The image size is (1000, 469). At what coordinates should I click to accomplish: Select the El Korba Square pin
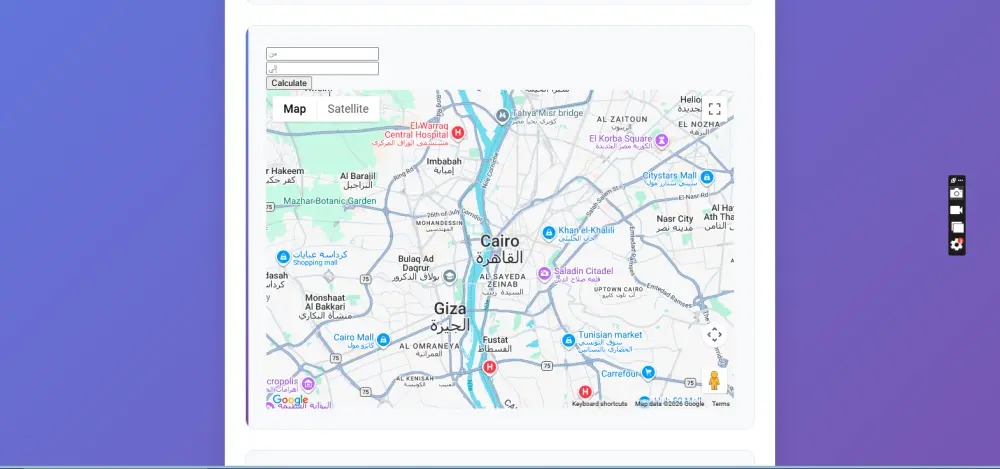(x=662, y=140)
